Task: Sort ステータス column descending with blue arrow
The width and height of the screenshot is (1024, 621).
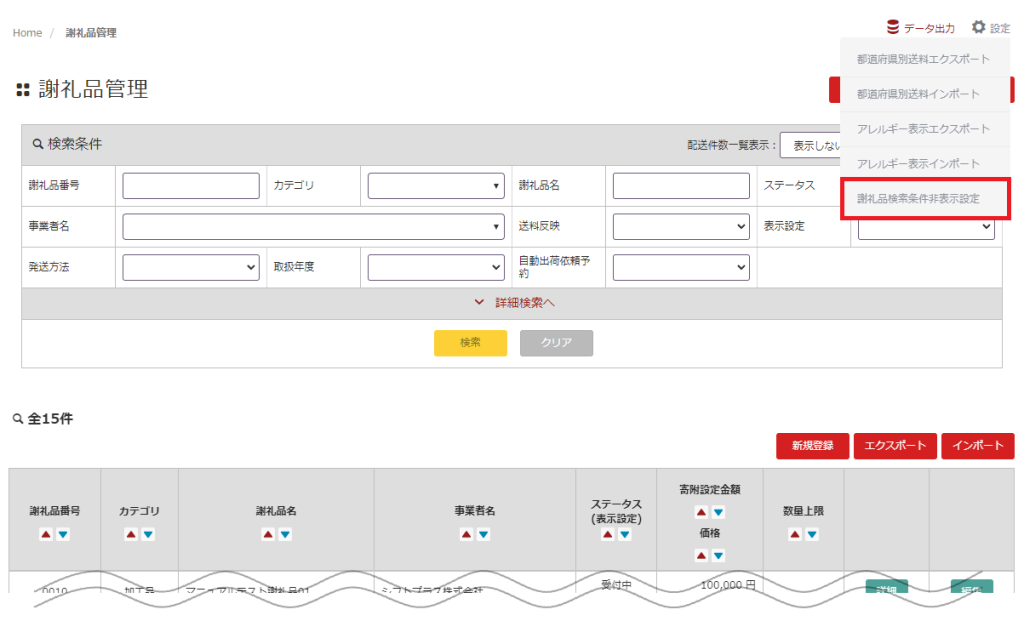Action: click(625, 535)
